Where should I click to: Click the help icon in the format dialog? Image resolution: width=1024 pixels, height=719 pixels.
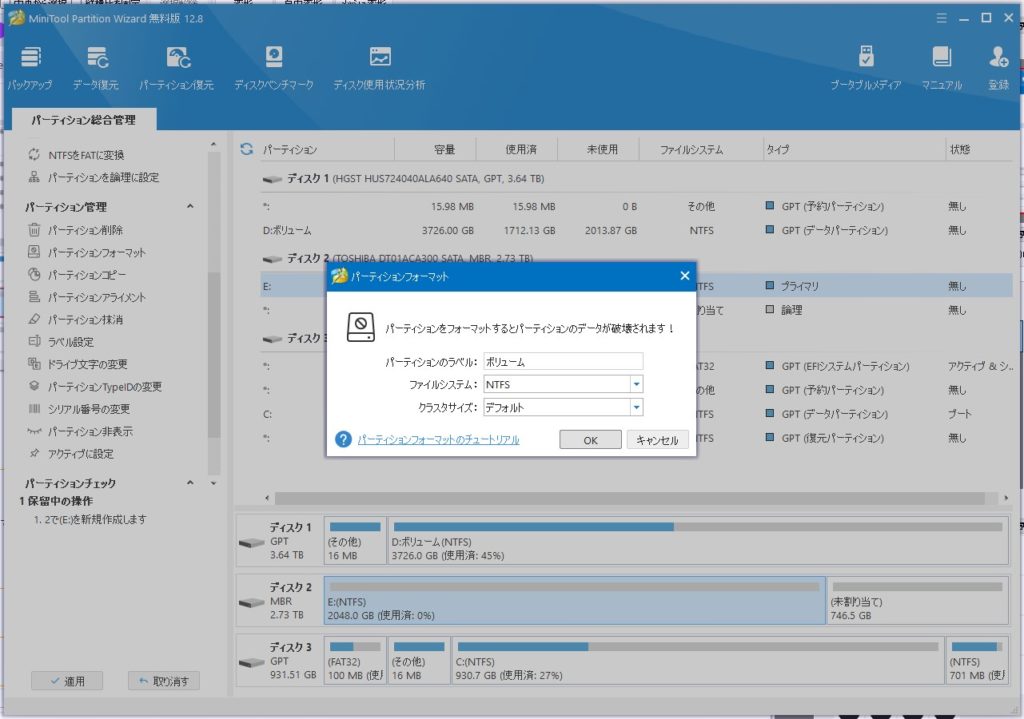tap(343, 439)
